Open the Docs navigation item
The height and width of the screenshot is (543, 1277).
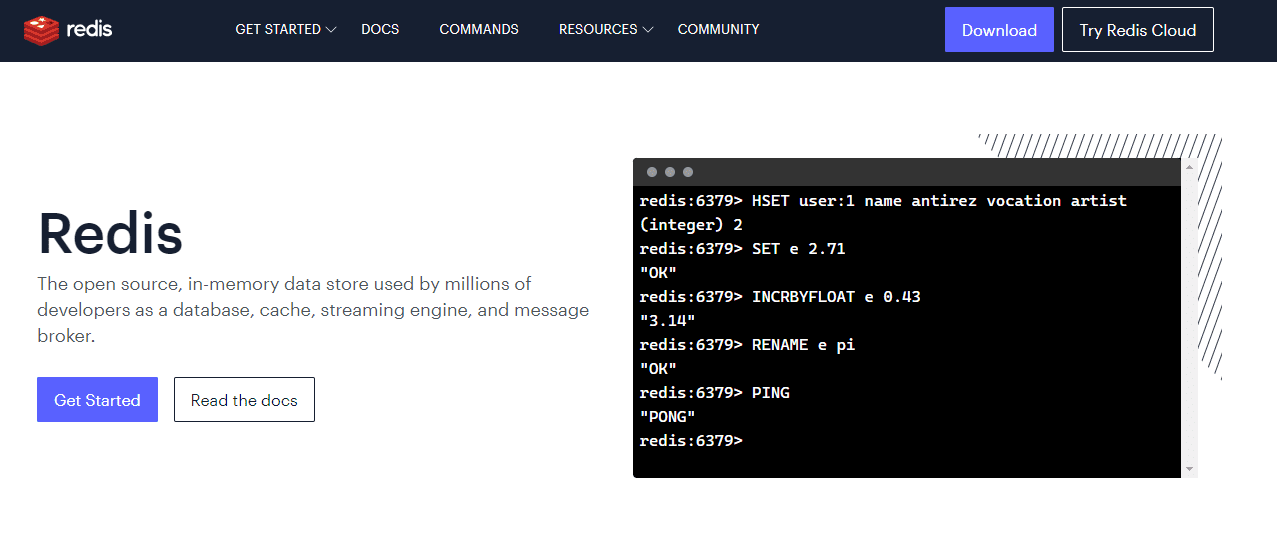[x=380, y=29]
